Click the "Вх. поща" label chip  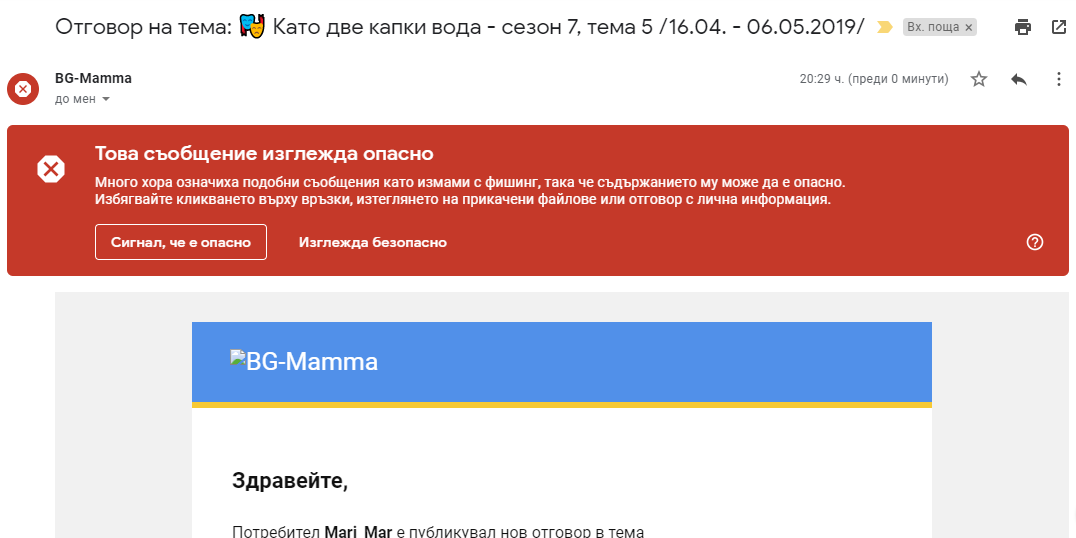tap(932, 28)
